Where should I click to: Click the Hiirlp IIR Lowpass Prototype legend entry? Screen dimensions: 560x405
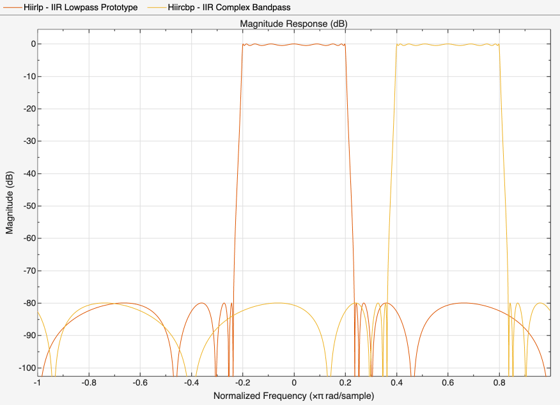71,7
